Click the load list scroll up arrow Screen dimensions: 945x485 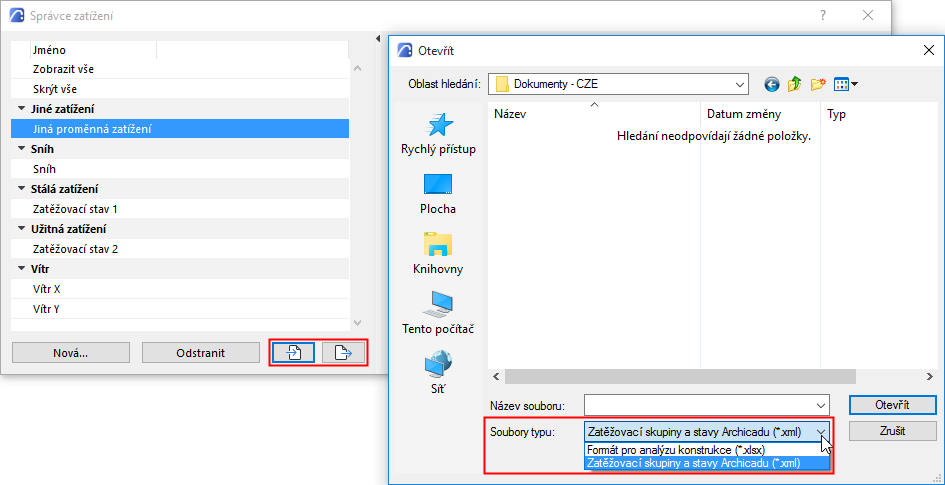coord(357,69)
